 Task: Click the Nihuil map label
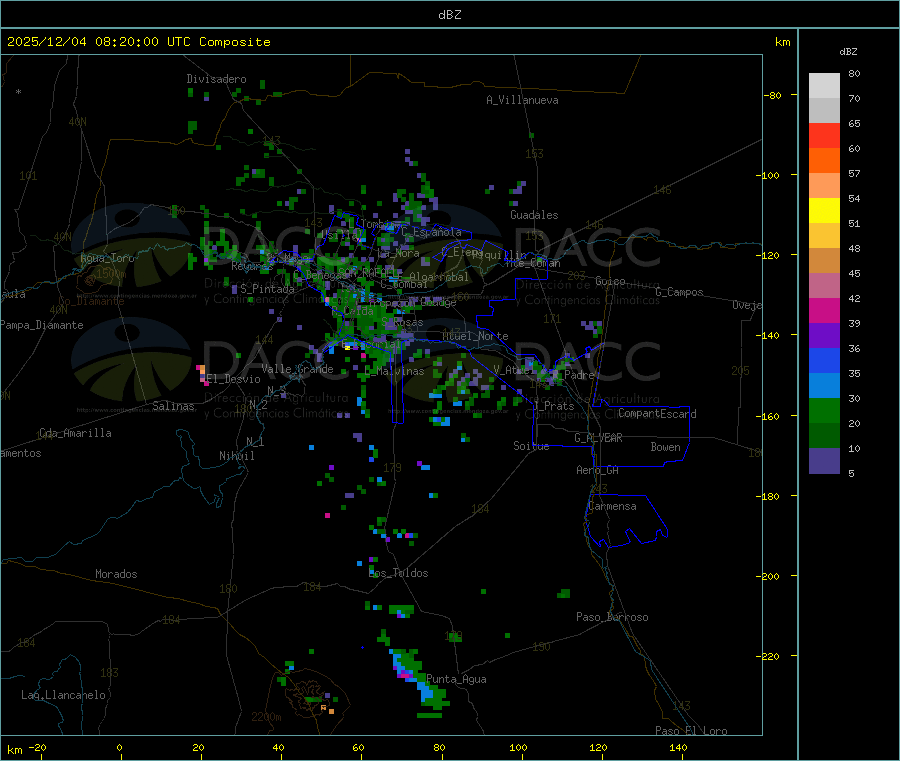point(236,456)
